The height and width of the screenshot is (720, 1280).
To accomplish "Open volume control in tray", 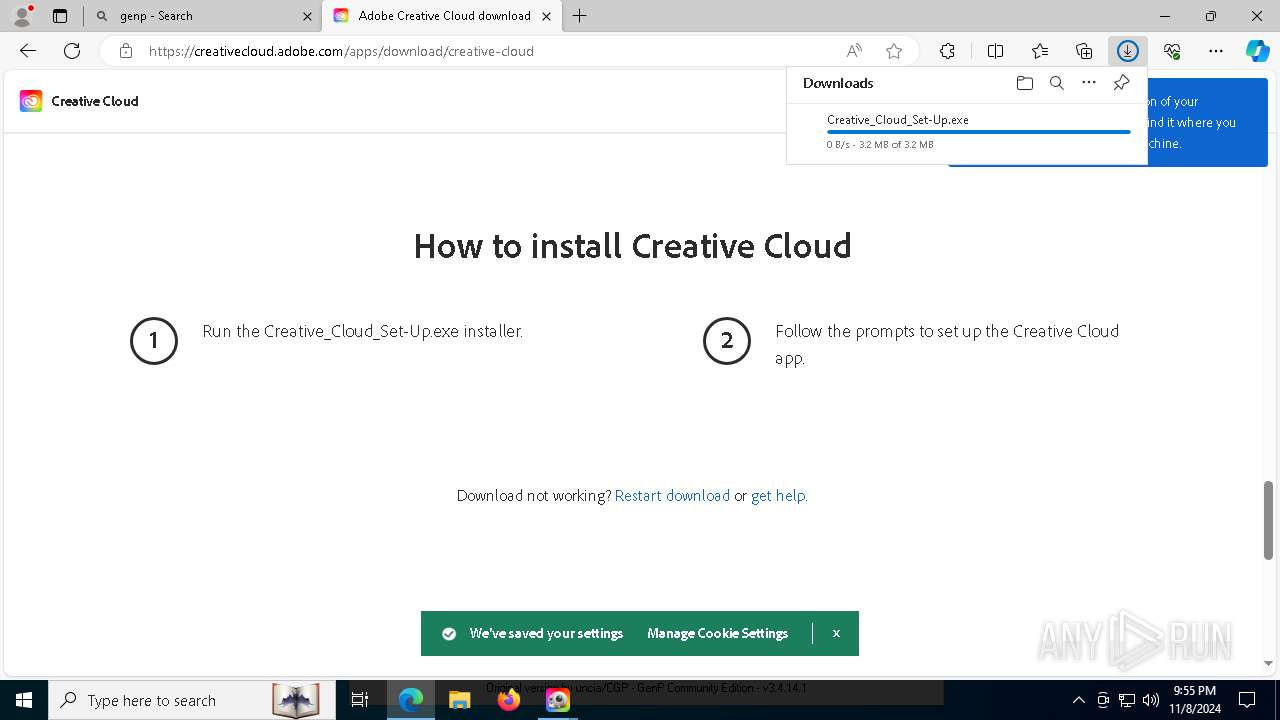I will [1151, 700].
